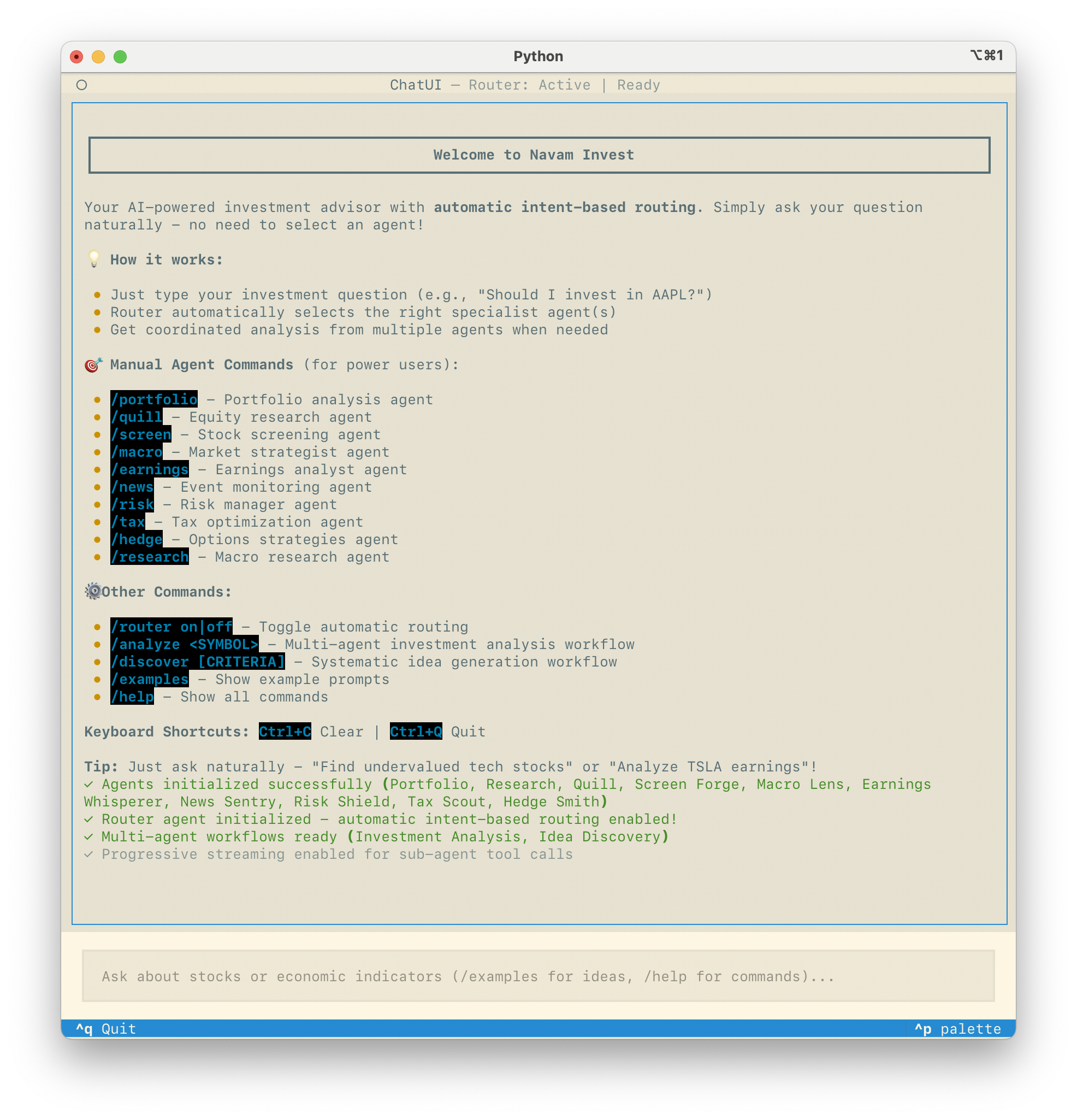1077x1120 pixels.
Task: Click the yellow minimize window button
Action: 98,57
